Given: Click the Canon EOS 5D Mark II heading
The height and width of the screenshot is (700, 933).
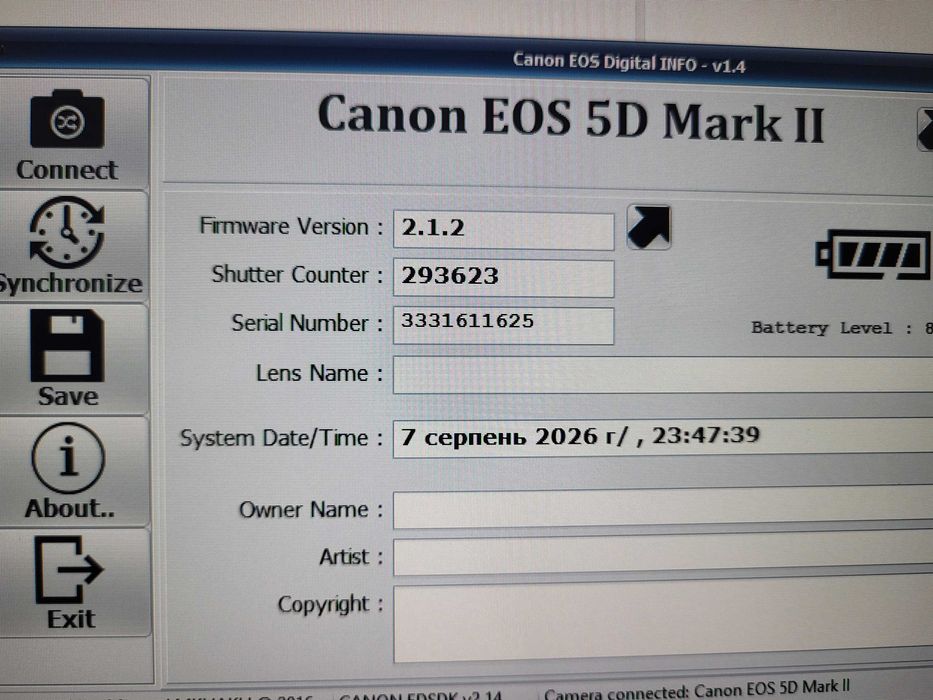Looking at the screenshot, I should 571,118.
